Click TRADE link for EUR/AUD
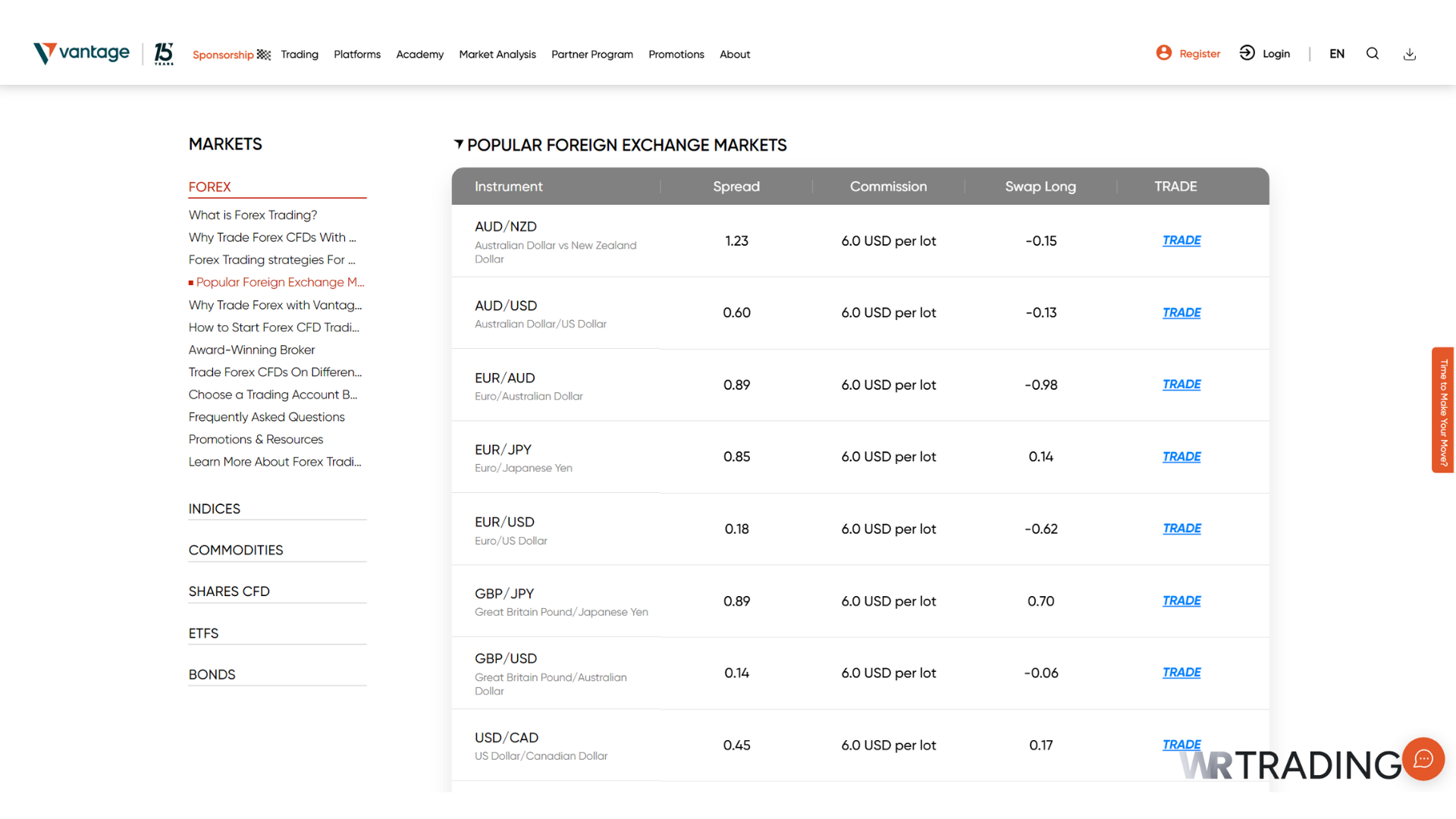This screenshot has height=819, width=1456. pos(1181,384)
